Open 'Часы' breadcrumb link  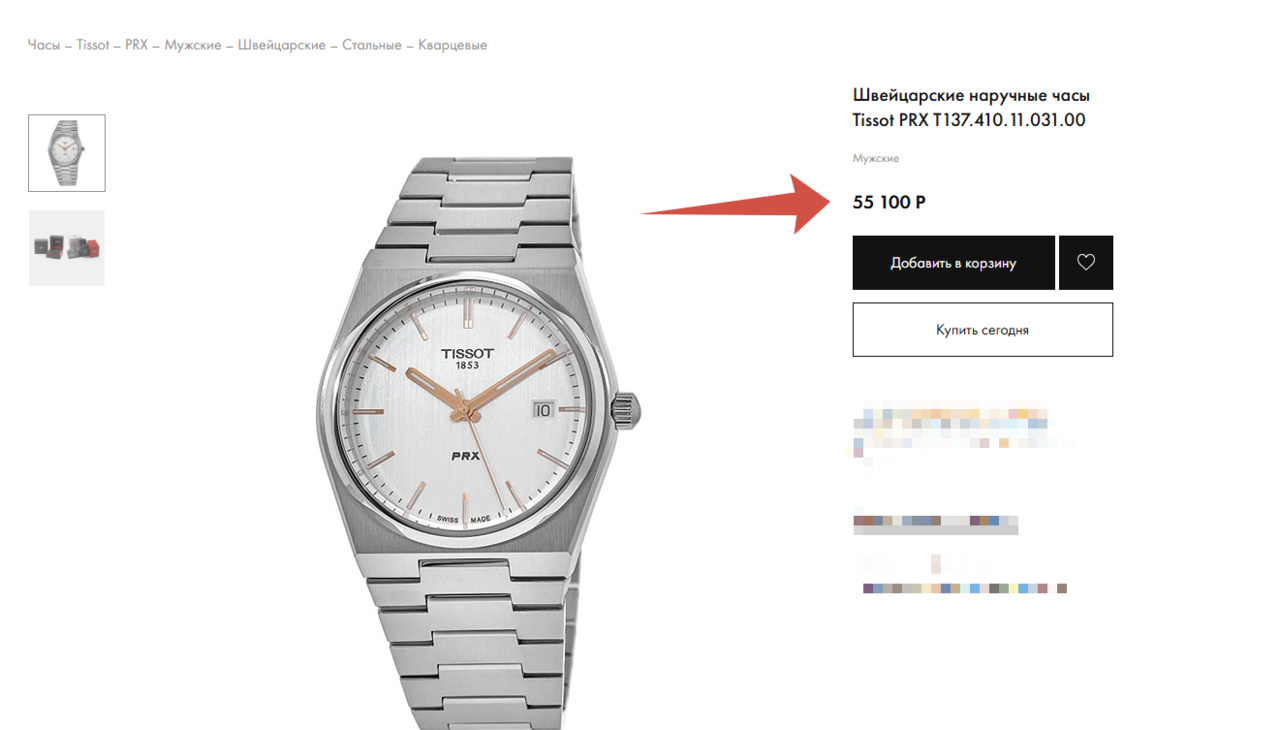pyautogui.click(x=44, y=45)
